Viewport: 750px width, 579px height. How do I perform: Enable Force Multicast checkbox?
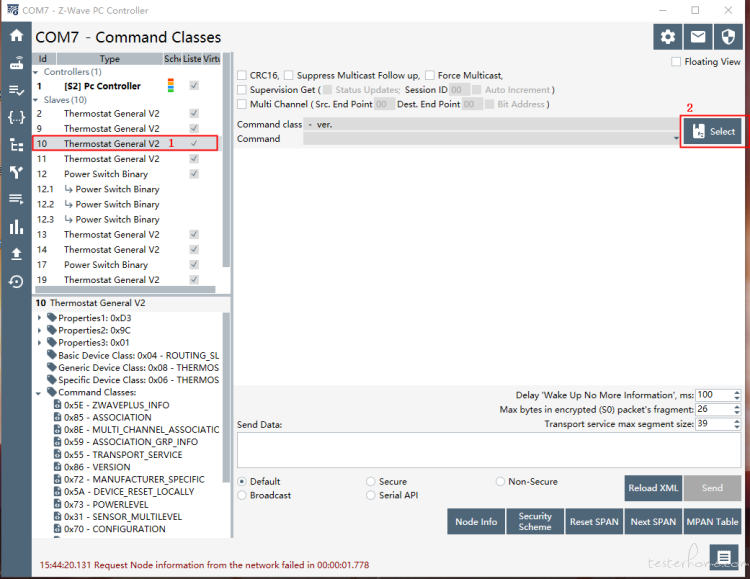[430, 75]
